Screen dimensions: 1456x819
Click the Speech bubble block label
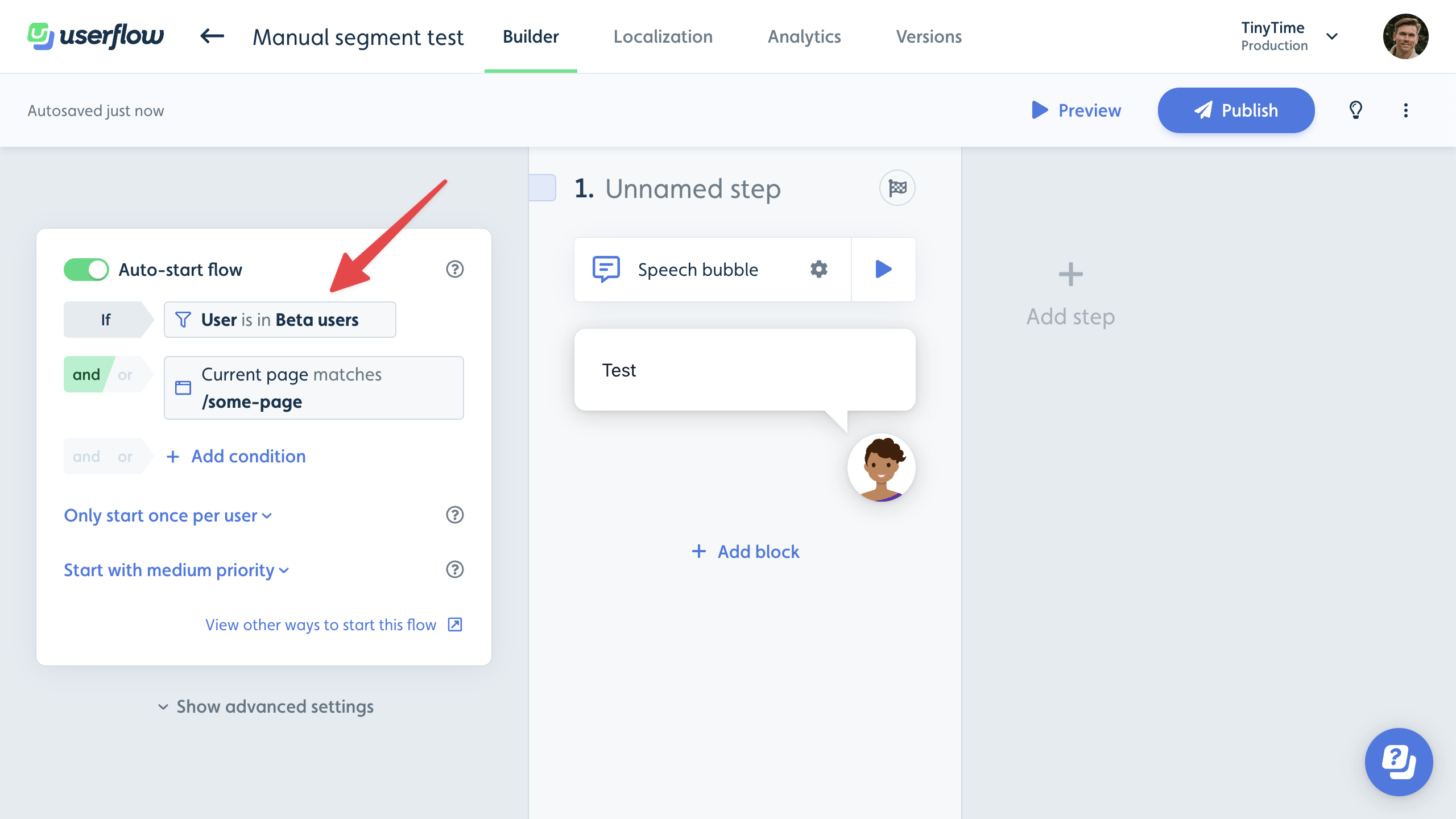(x=698, y=270)
